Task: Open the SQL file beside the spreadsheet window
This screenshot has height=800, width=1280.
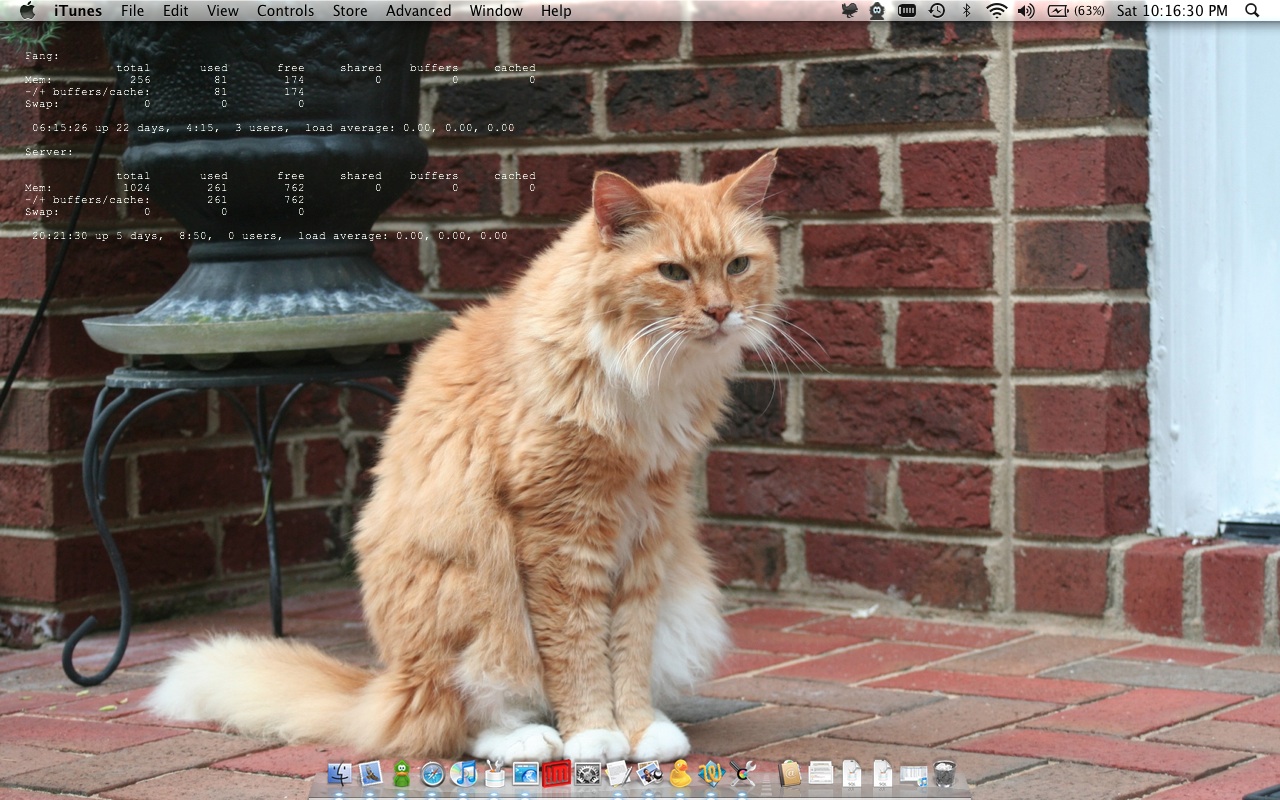Action: click(x=883, y=772)
